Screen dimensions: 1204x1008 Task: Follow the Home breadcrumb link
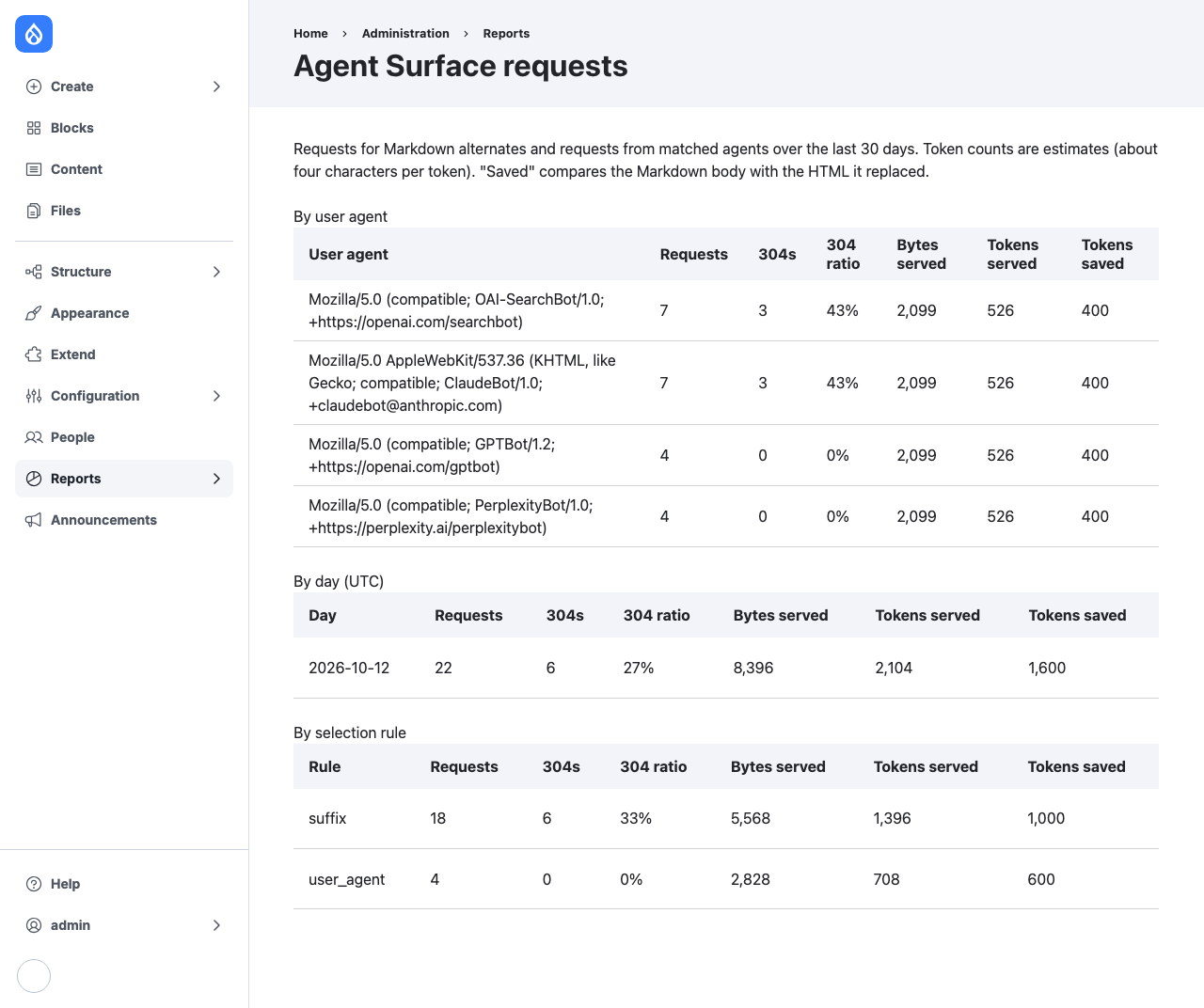coord(310,33)
